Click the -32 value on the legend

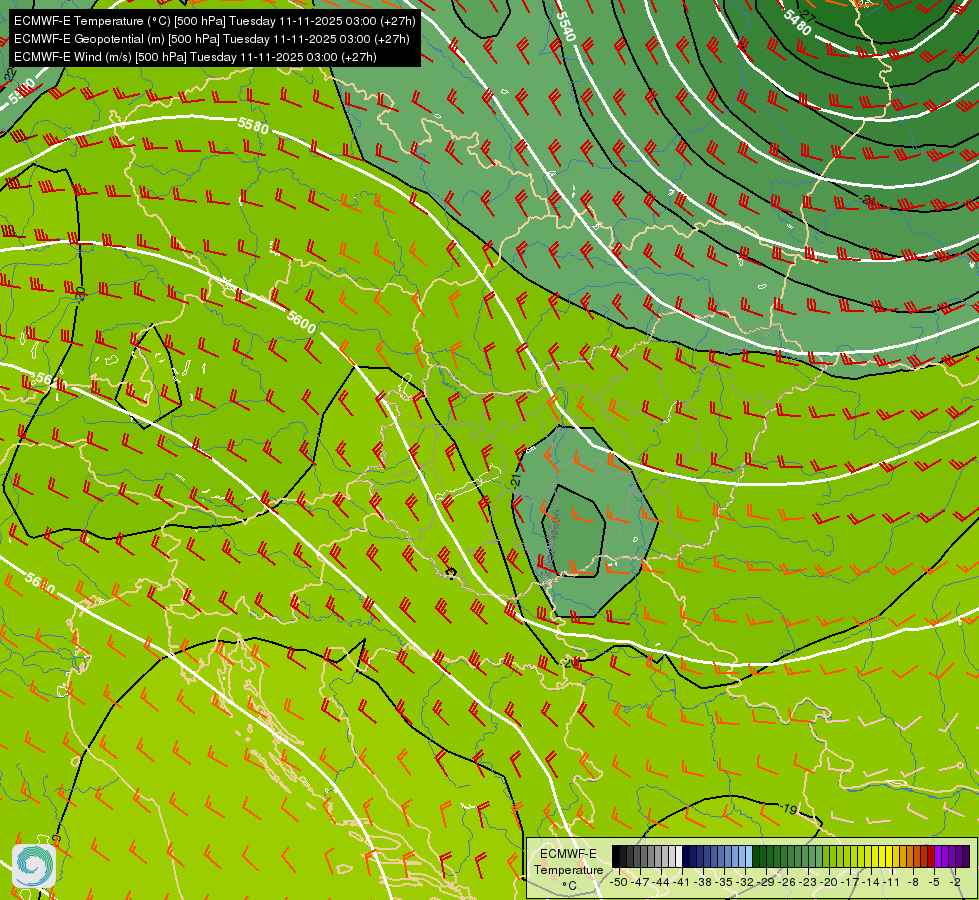(x=745, y=882)
